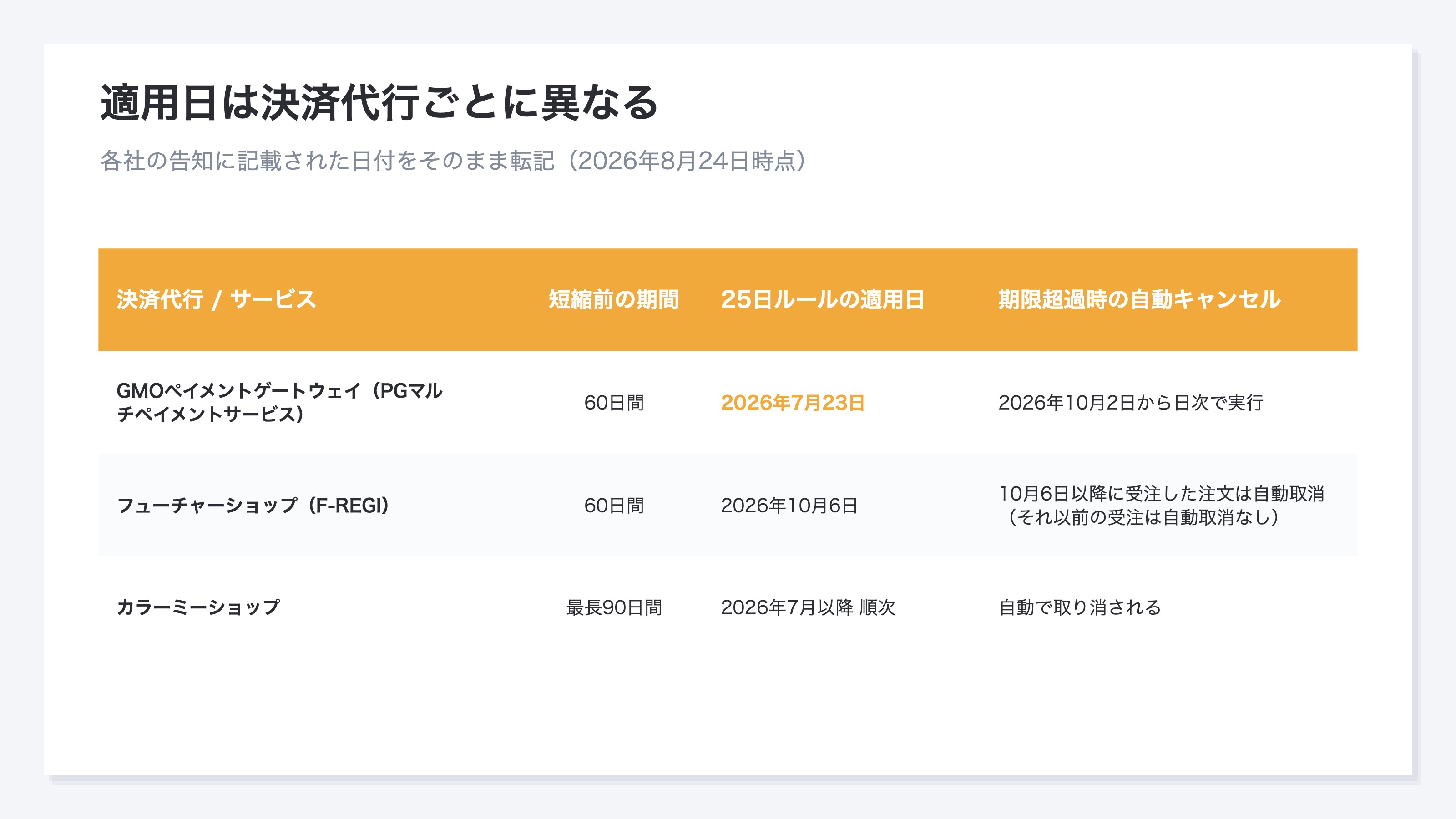This screenshot has height=819, width=1456.
Task: Click the カラーミーショップ row name
Action: tap(198, 607)
